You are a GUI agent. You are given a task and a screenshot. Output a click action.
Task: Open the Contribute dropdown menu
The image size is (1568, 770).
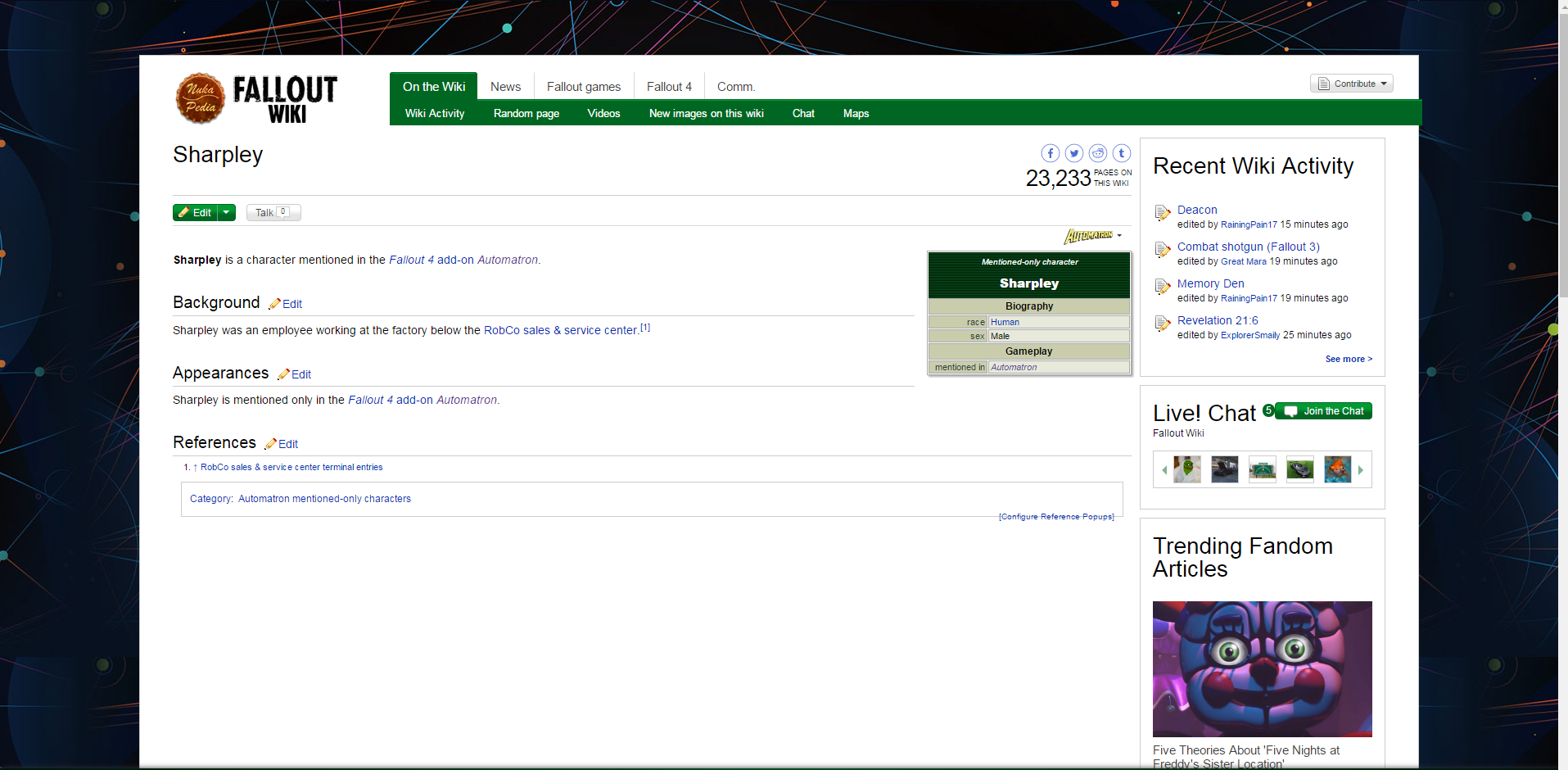click(1352, 84)
